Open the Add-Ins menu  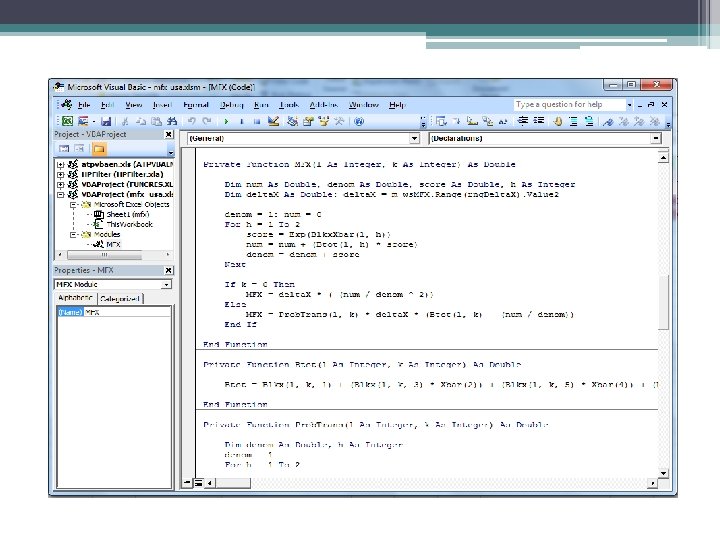[x=324, y=105]
